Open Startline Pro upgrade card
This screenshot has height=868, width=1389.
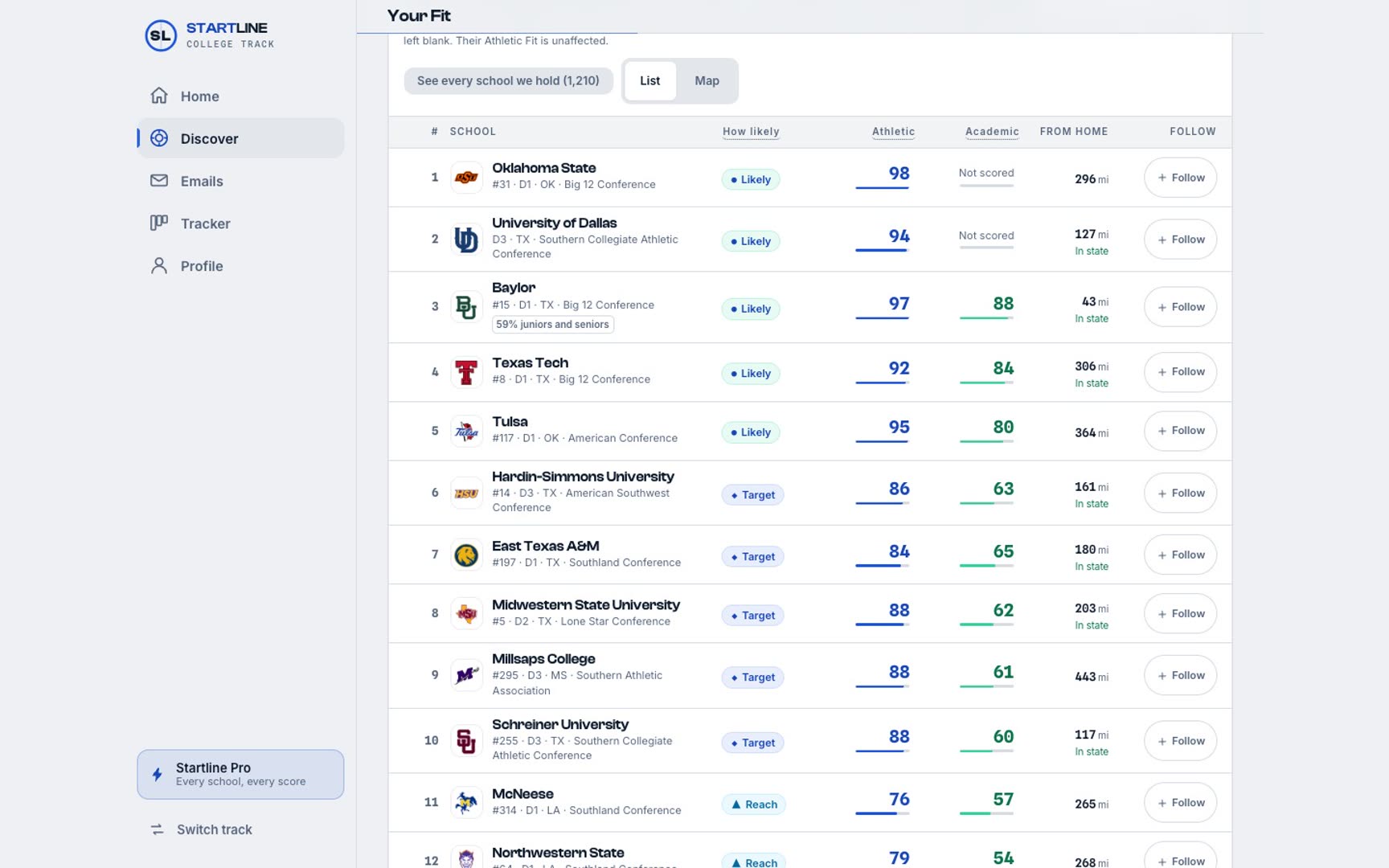tap(240, 775)
